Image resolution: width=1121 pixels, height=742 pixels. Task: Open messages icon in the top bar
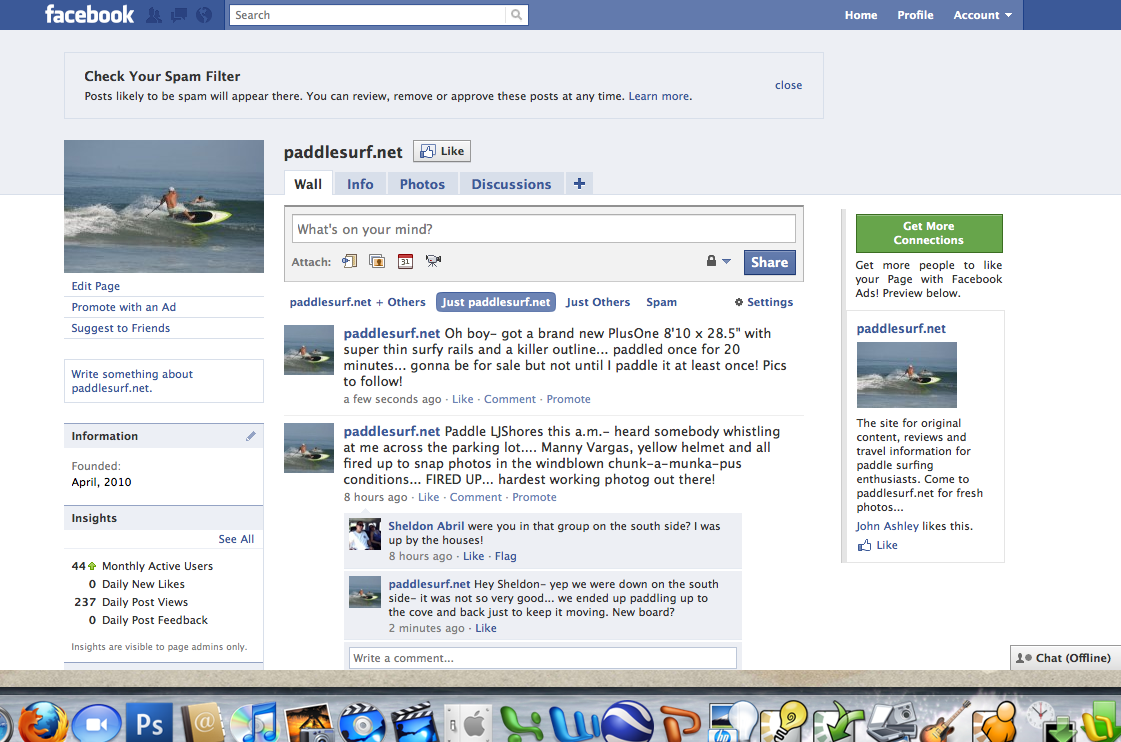pyautogui.click(x=178, y=15)
